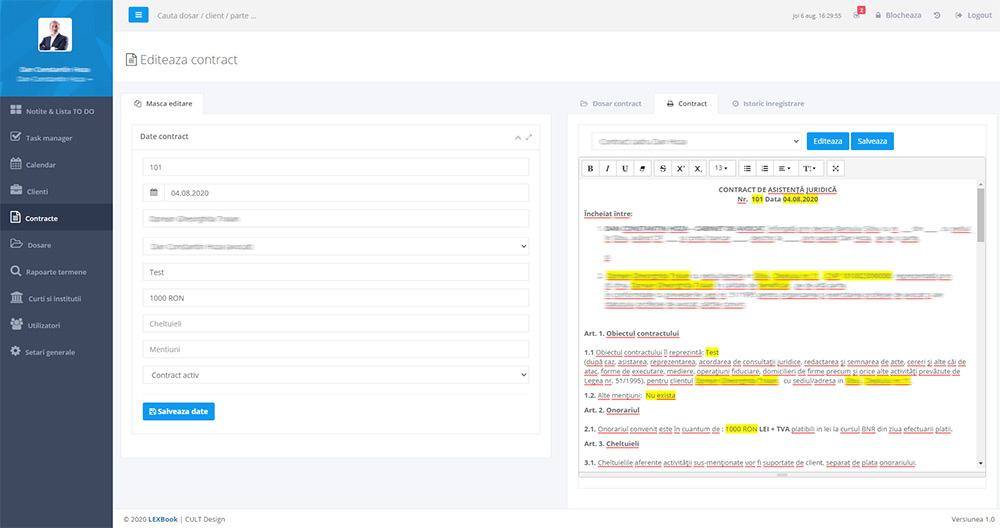Collapse the Date contract panel
This screenshot has height=528, width=1000.
click(517, 137)
